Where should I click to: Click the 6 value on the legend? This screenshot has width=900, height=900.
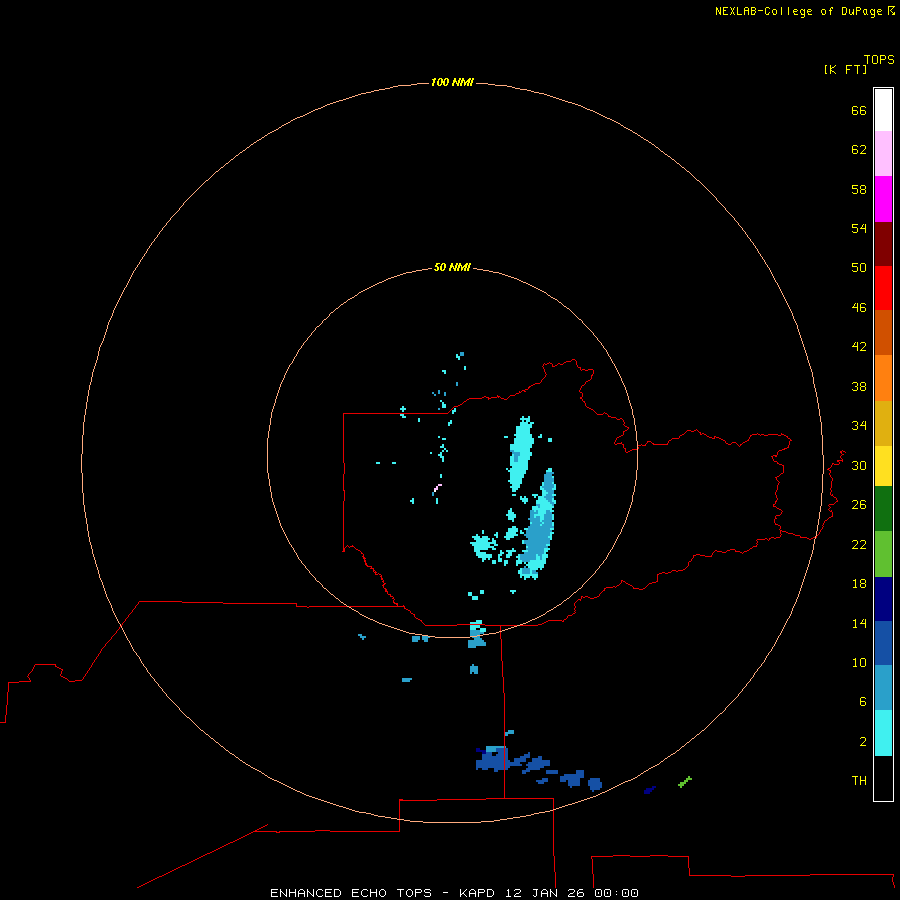pos(863,702)
